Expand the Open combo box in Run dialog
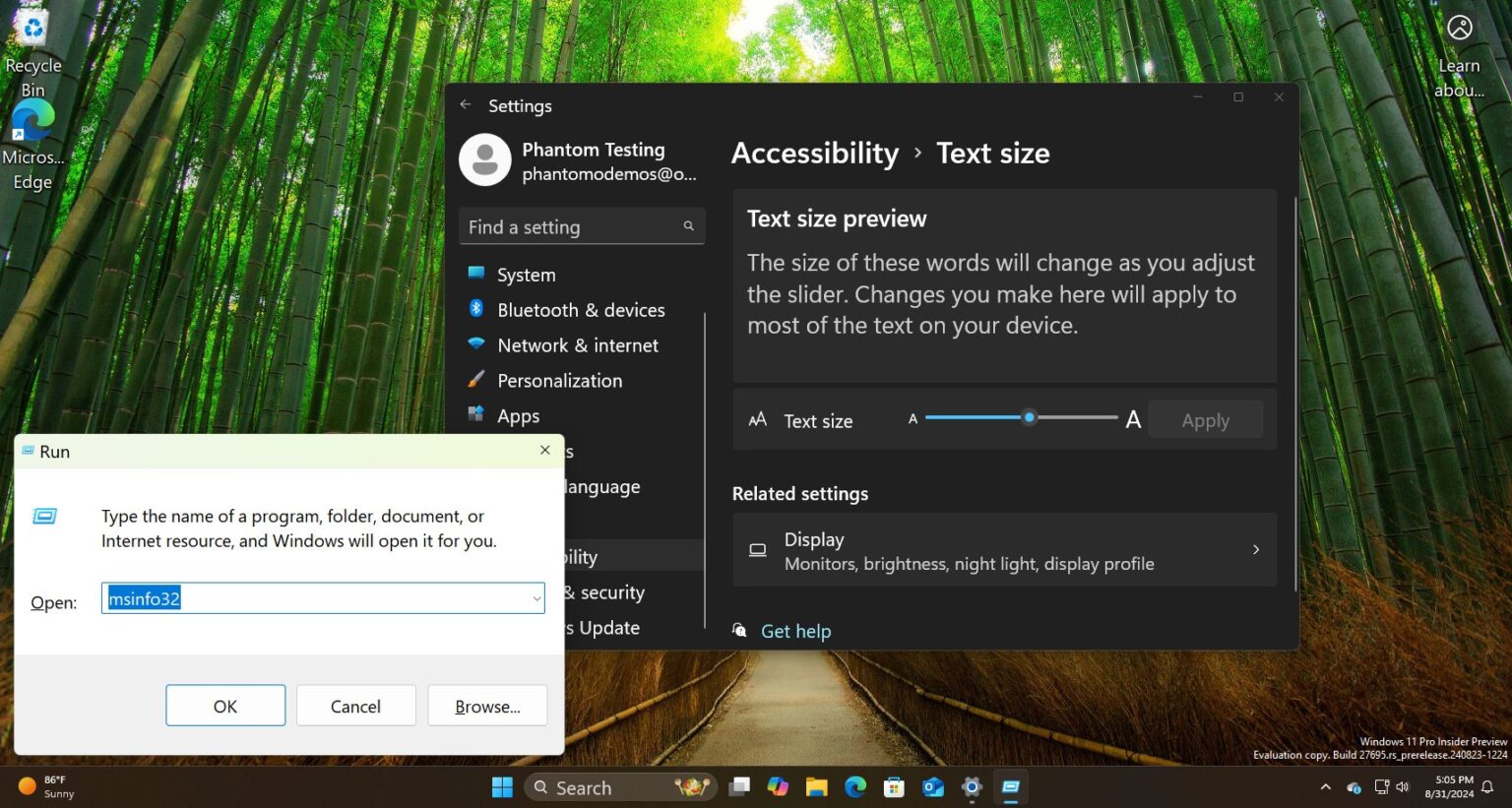This screenshot has height=808, width=1512. 535,597
